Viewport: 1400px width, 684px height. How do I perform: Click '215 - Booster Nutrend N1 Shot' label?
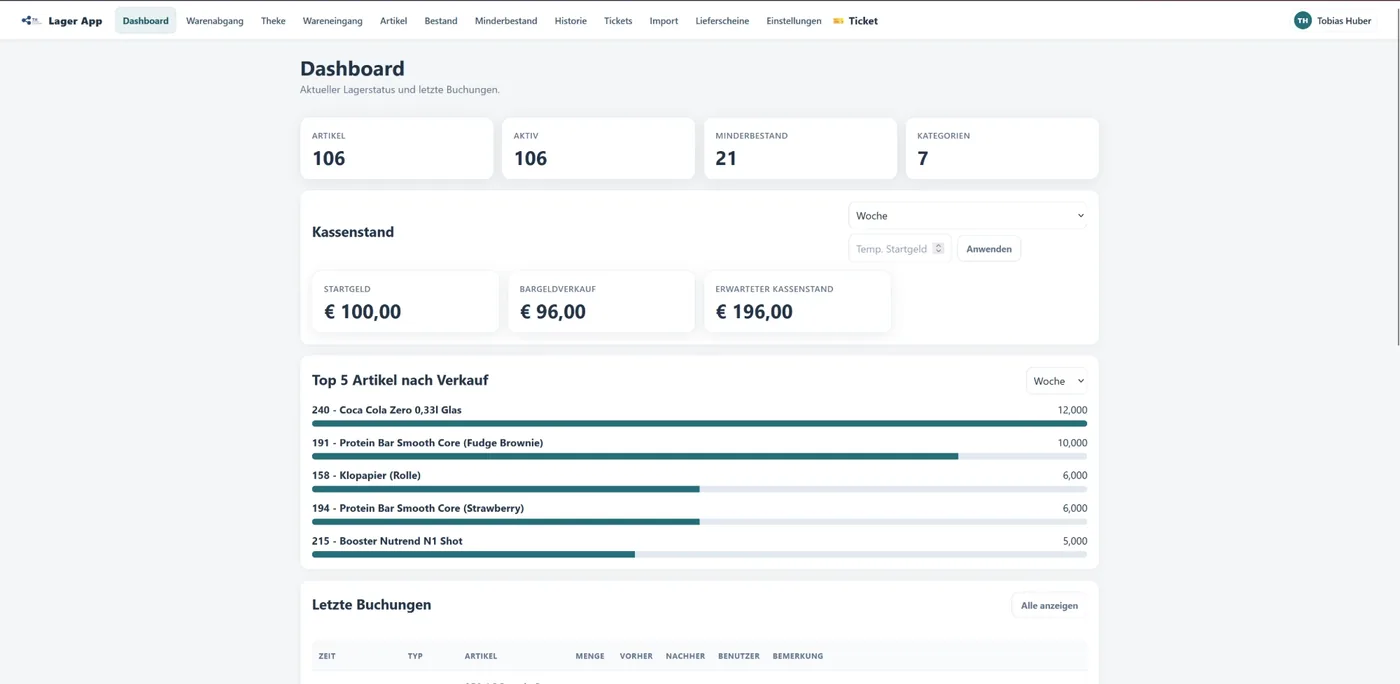click(387, 541)
